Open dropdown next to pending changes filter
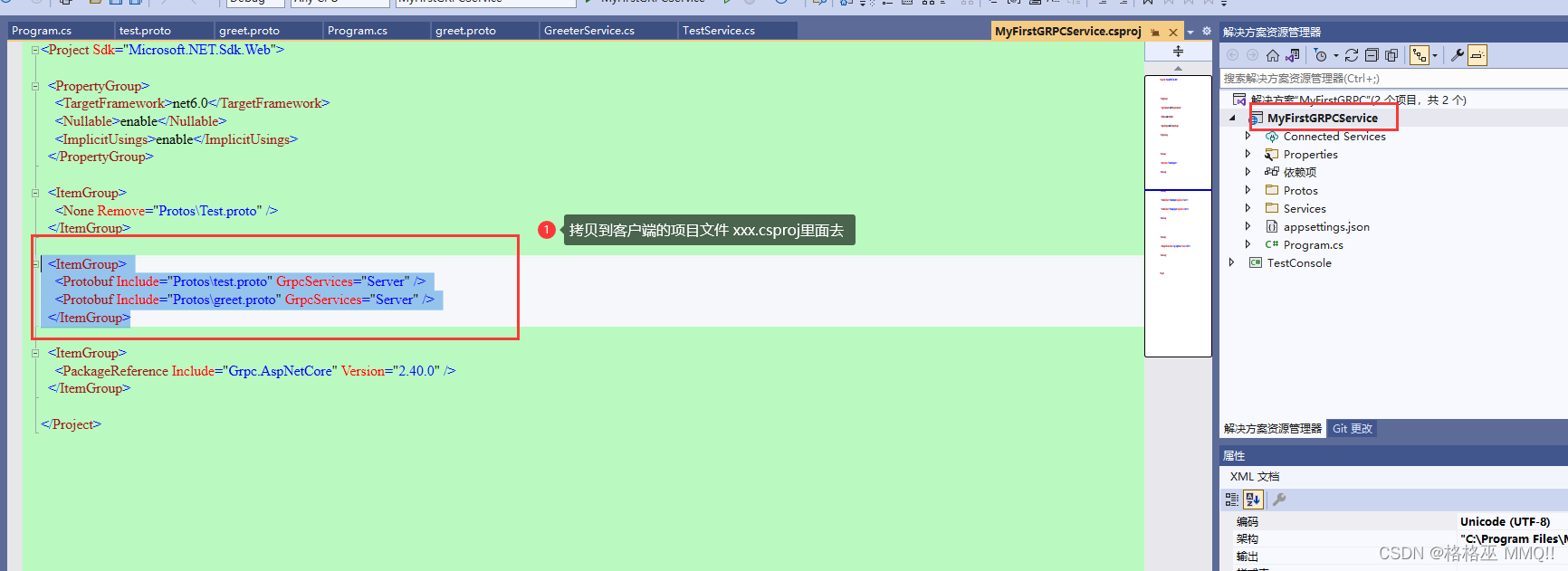The image size is (1568, 571). [1336, 55]
